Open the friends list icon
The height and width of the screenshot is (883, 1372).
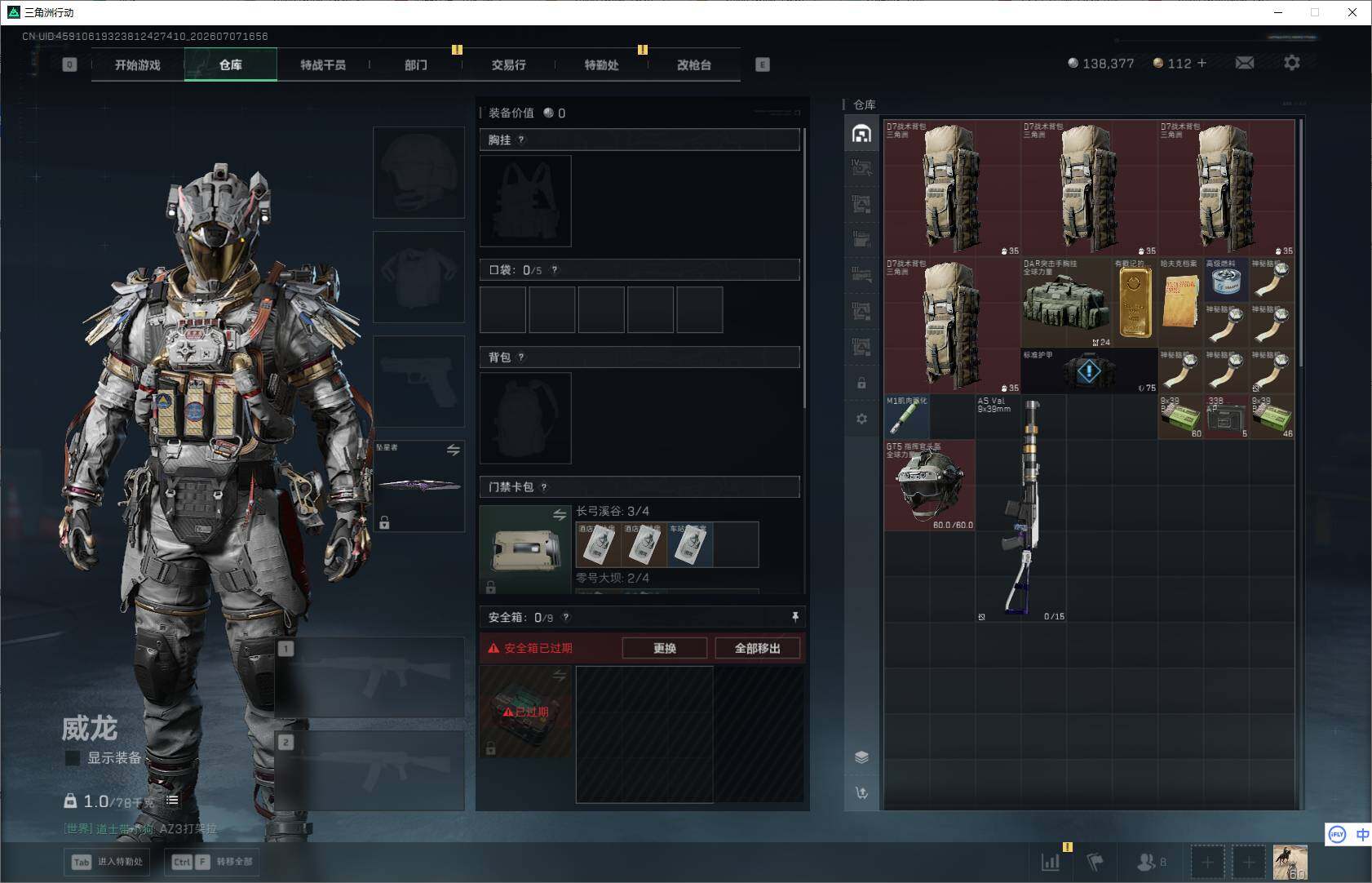pyautogui.click(x=1146, y=862)
